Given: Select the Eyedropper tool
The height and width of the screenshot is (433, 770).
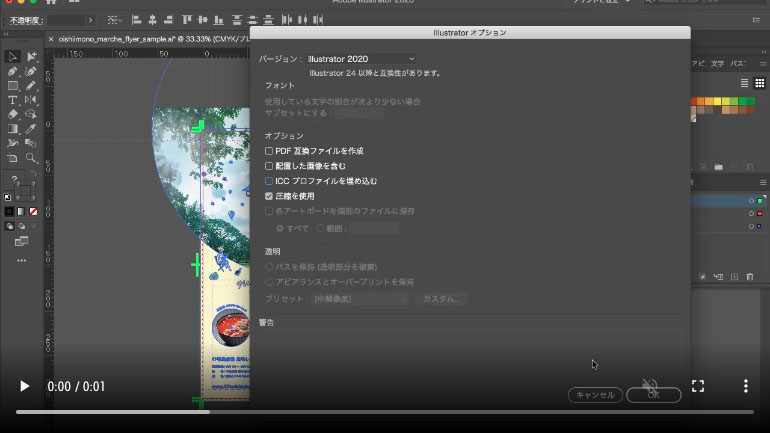Looking at the screenshot, I should (x=31, y=129).
